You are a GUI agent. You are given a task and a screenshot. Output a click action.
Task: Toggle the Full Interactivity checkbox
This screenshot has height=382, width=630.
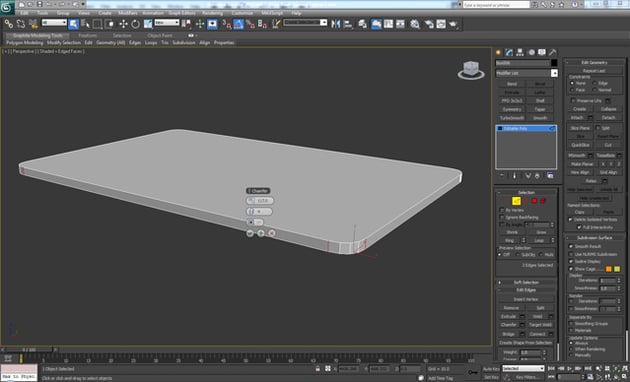579,227
